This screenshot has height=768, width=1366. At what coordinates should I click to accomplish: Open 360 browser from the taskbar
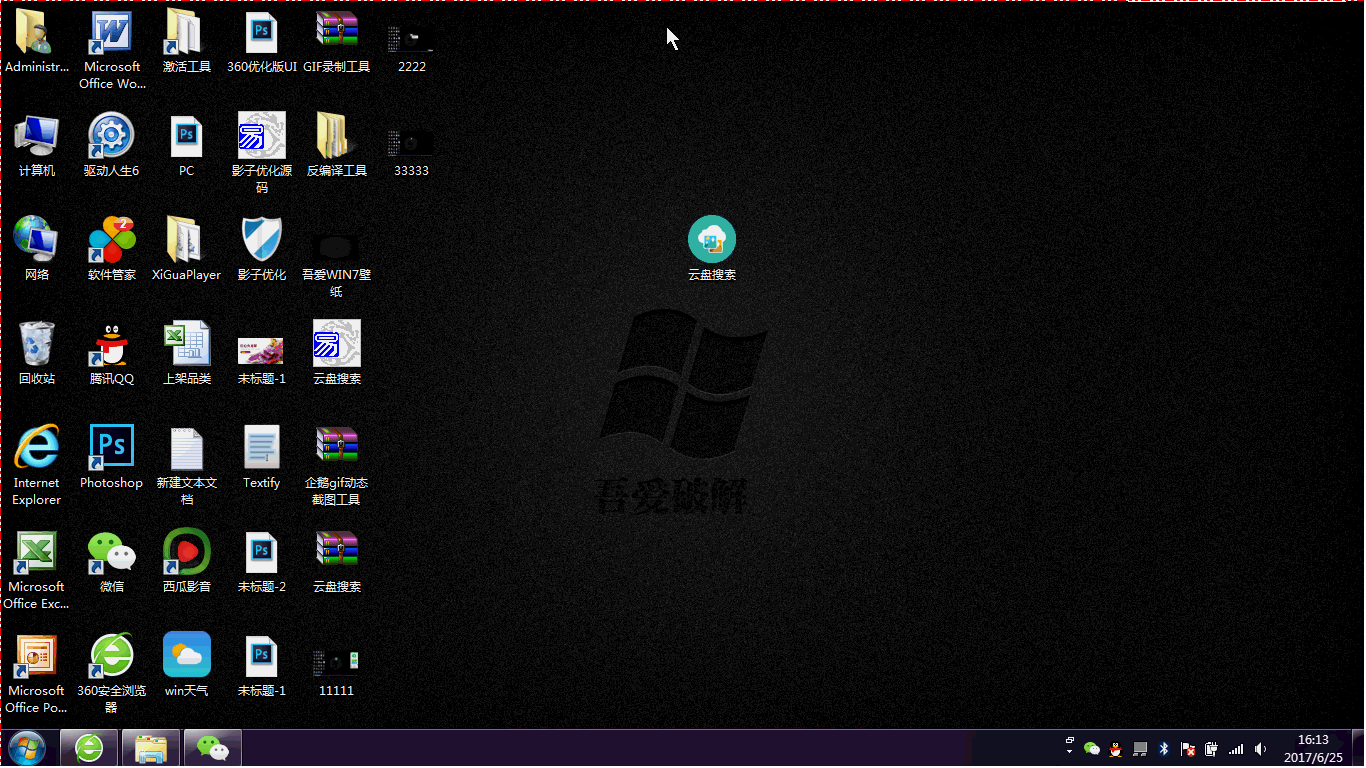tap(89, 748)
